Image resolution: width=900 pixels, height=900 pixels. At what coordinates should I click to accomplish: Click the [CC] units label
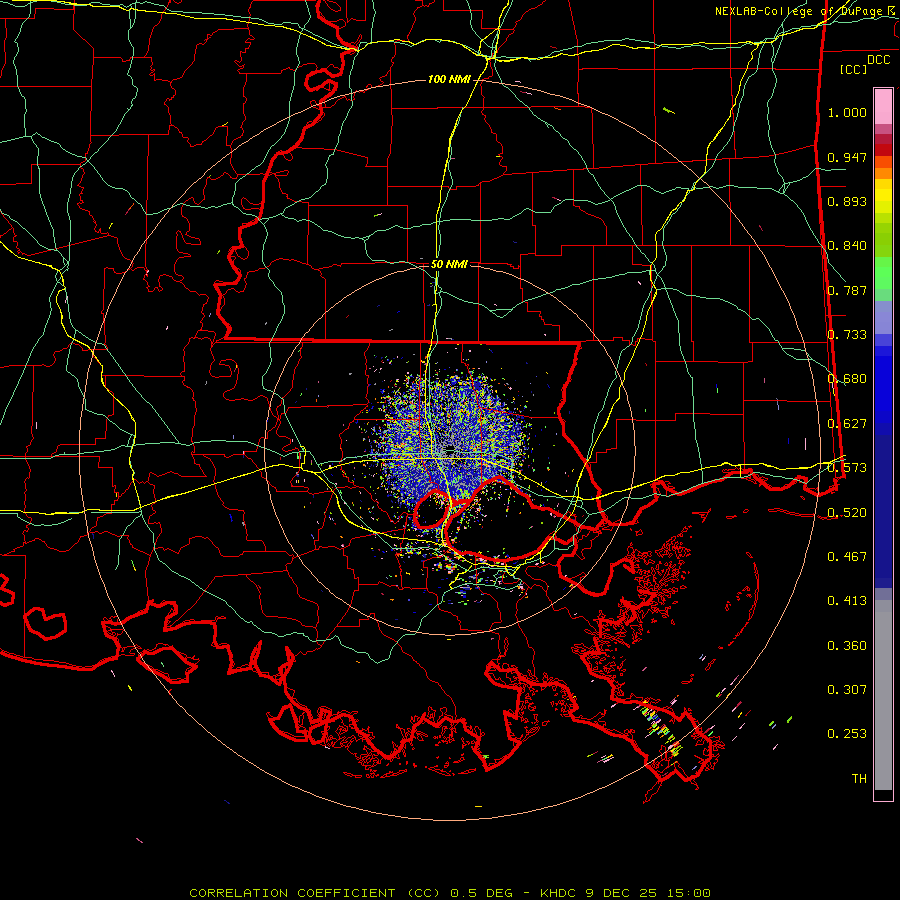click(854, 69)
